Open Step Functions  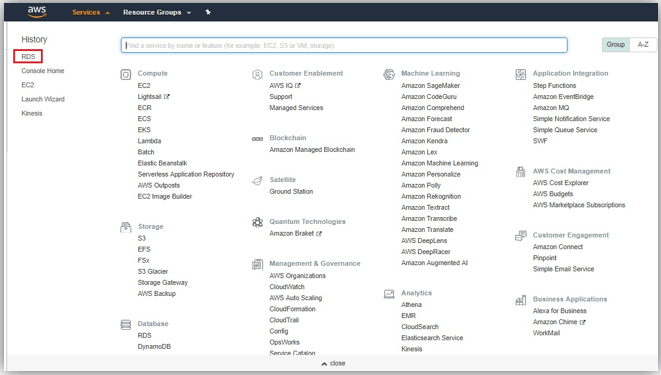click(x=554, y=86)
